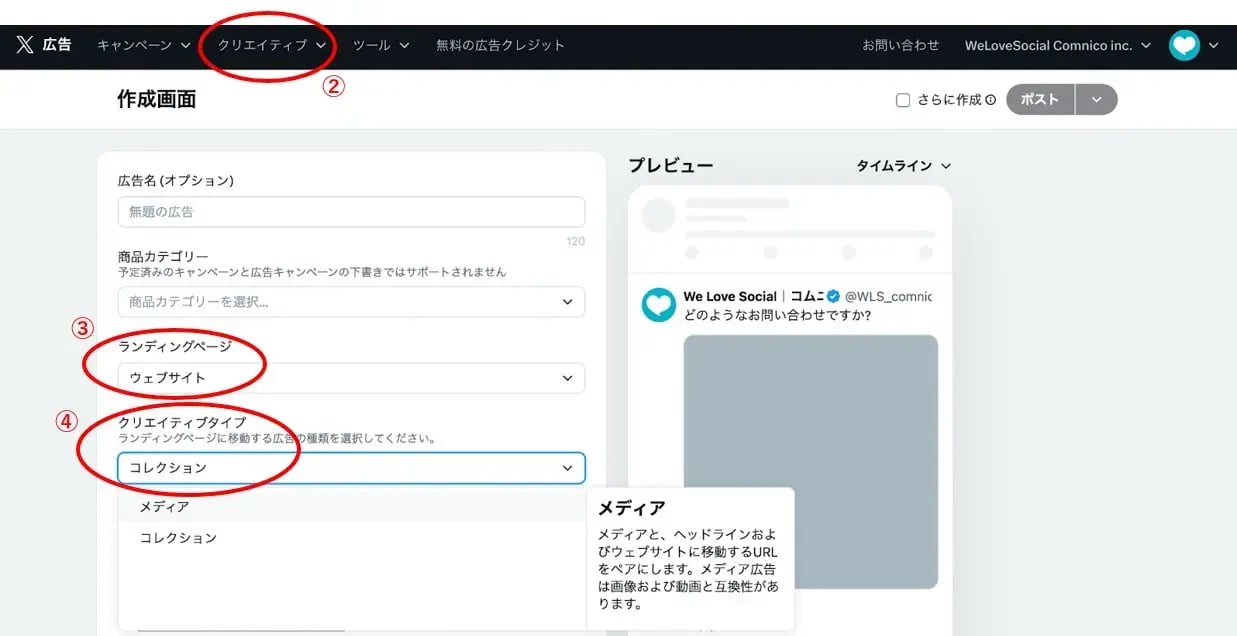1237x636 pixels.
Task: Tick the さらに作成 checkbox
Action: pyautogui.click(x=903, y=100)
